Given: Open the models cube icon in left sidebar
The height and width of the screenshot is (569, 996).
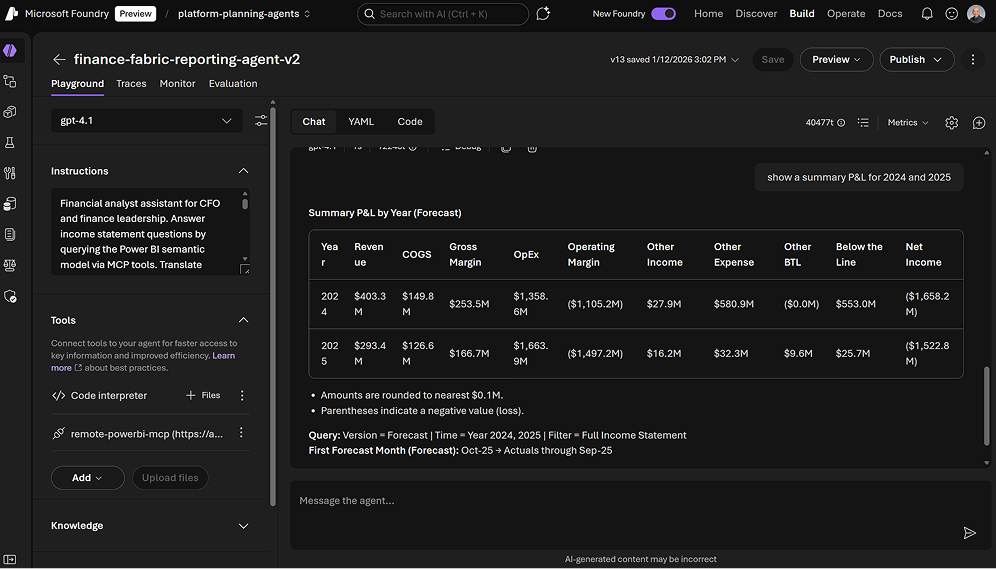Looking at the screenshot, I should [10, 112].
